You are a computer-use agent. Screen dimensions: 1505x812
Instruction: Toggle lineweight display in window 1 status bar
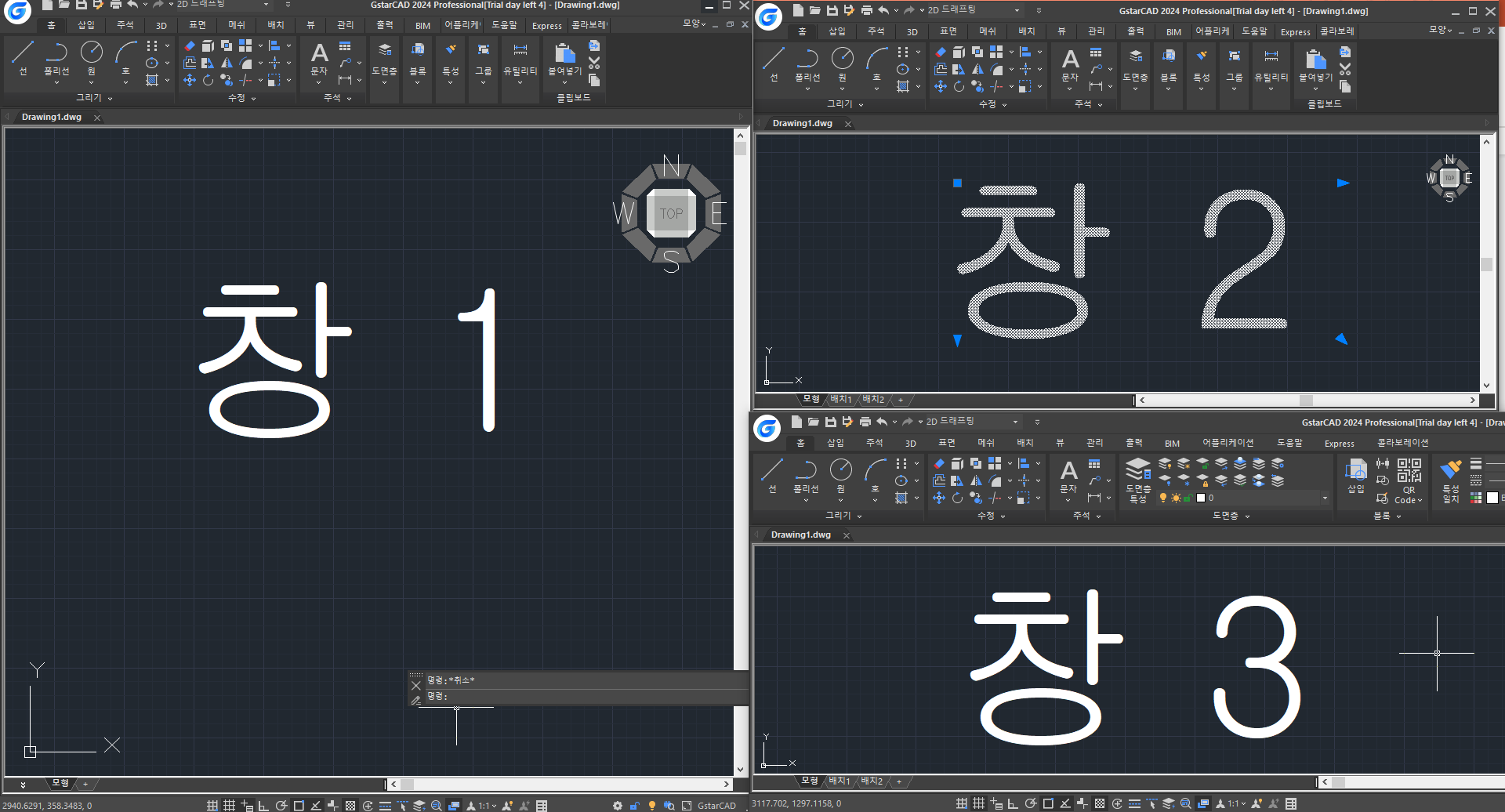pyautogui.click(x=385, y=805)
